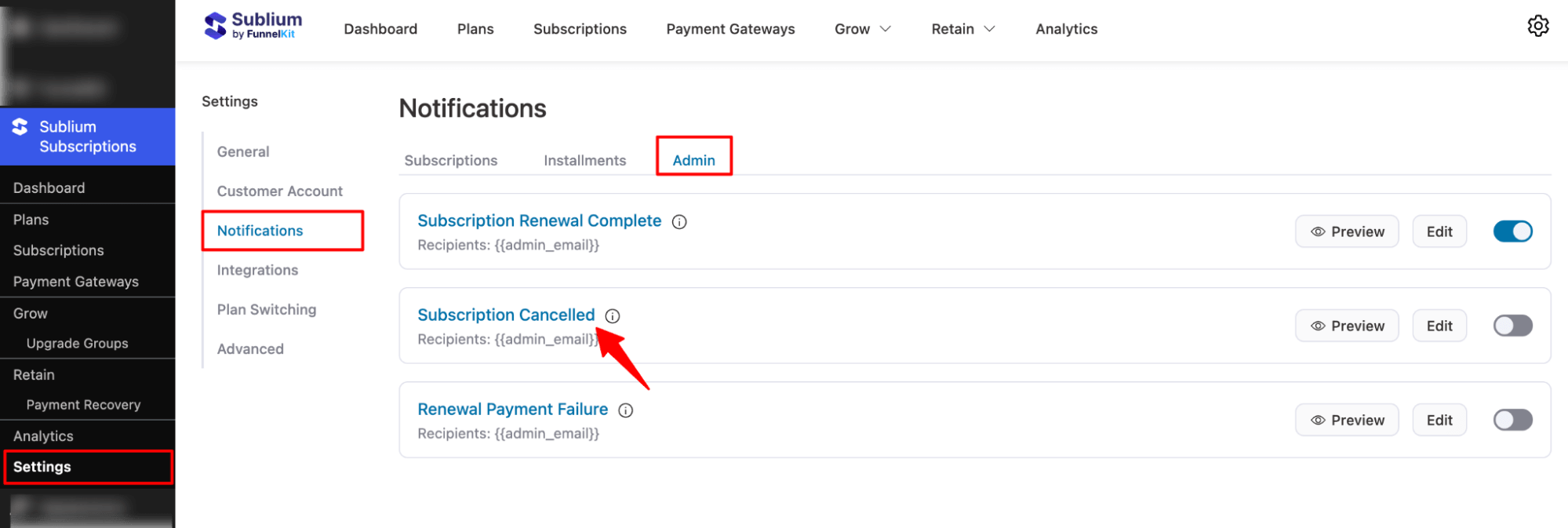The image size is (1568, 528).
Task: Open the Subscription Cancelled notification link
Action: (506, 315)
